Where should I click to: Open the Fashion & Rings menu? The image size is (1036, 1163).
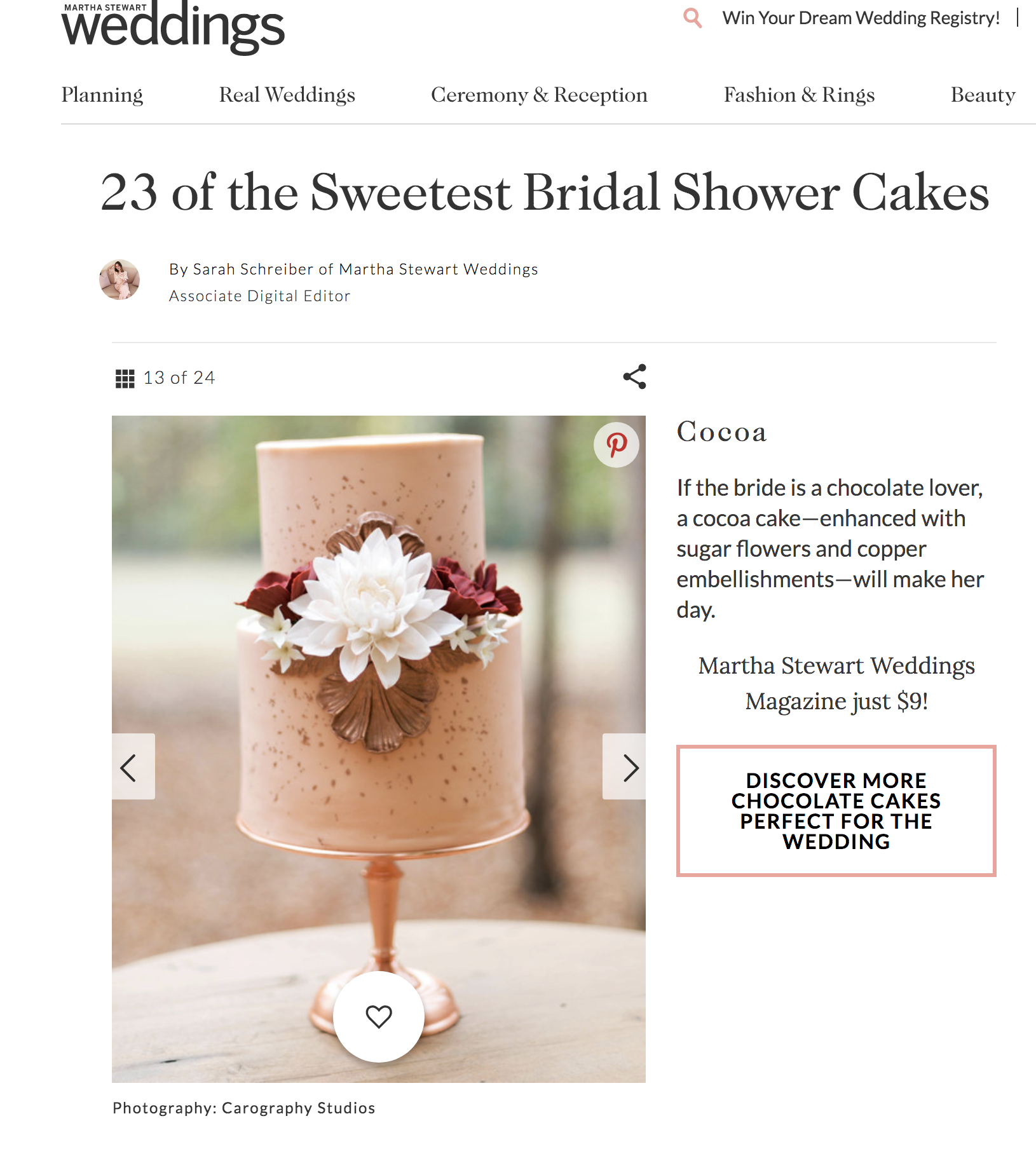click(799, 95)
